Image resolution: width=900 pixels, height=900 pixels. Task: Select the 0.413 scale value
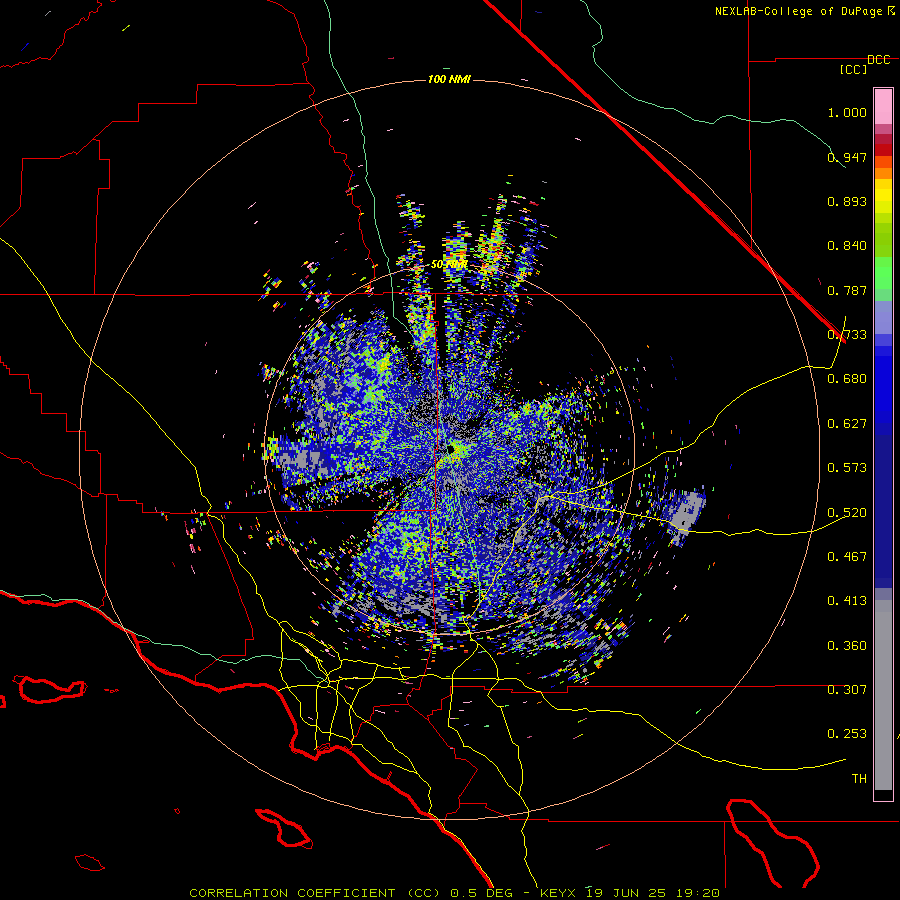(x=847, y=601)
